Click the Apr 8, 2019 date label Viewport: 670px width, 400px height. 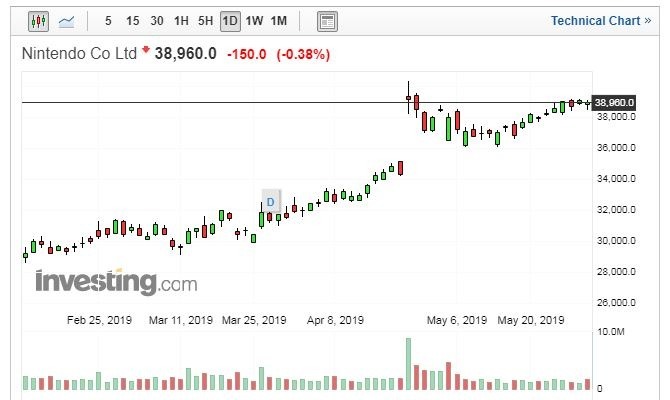click(x=335, y=320)
